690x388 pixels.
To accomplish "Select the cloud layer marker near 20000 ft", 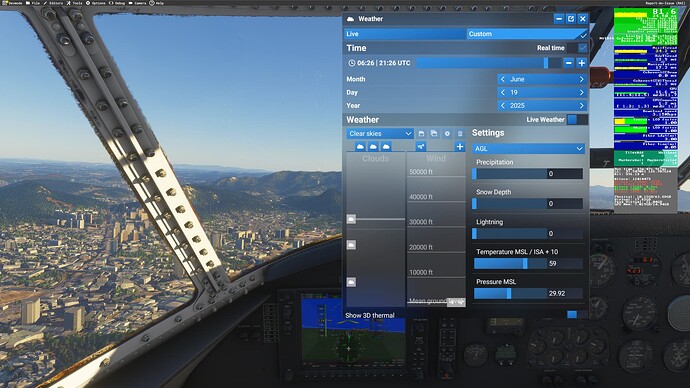I will tap(351, 245).
